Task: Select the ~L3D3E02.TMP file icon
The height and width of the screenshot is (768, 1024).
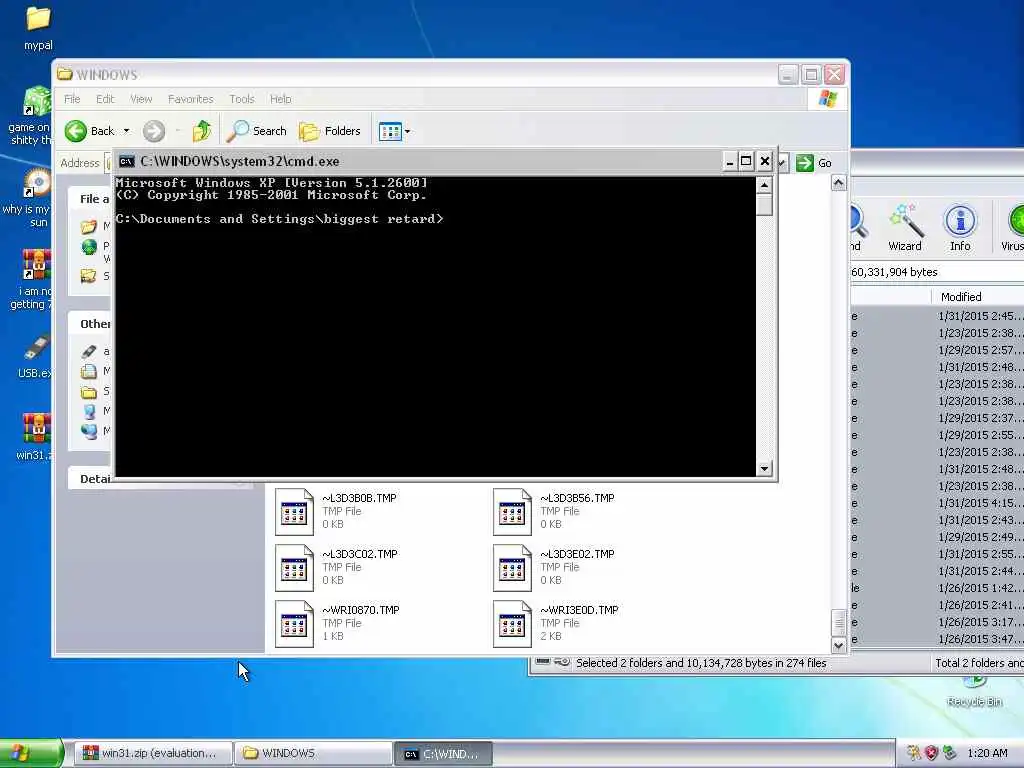Action: (x=512, y=568)
